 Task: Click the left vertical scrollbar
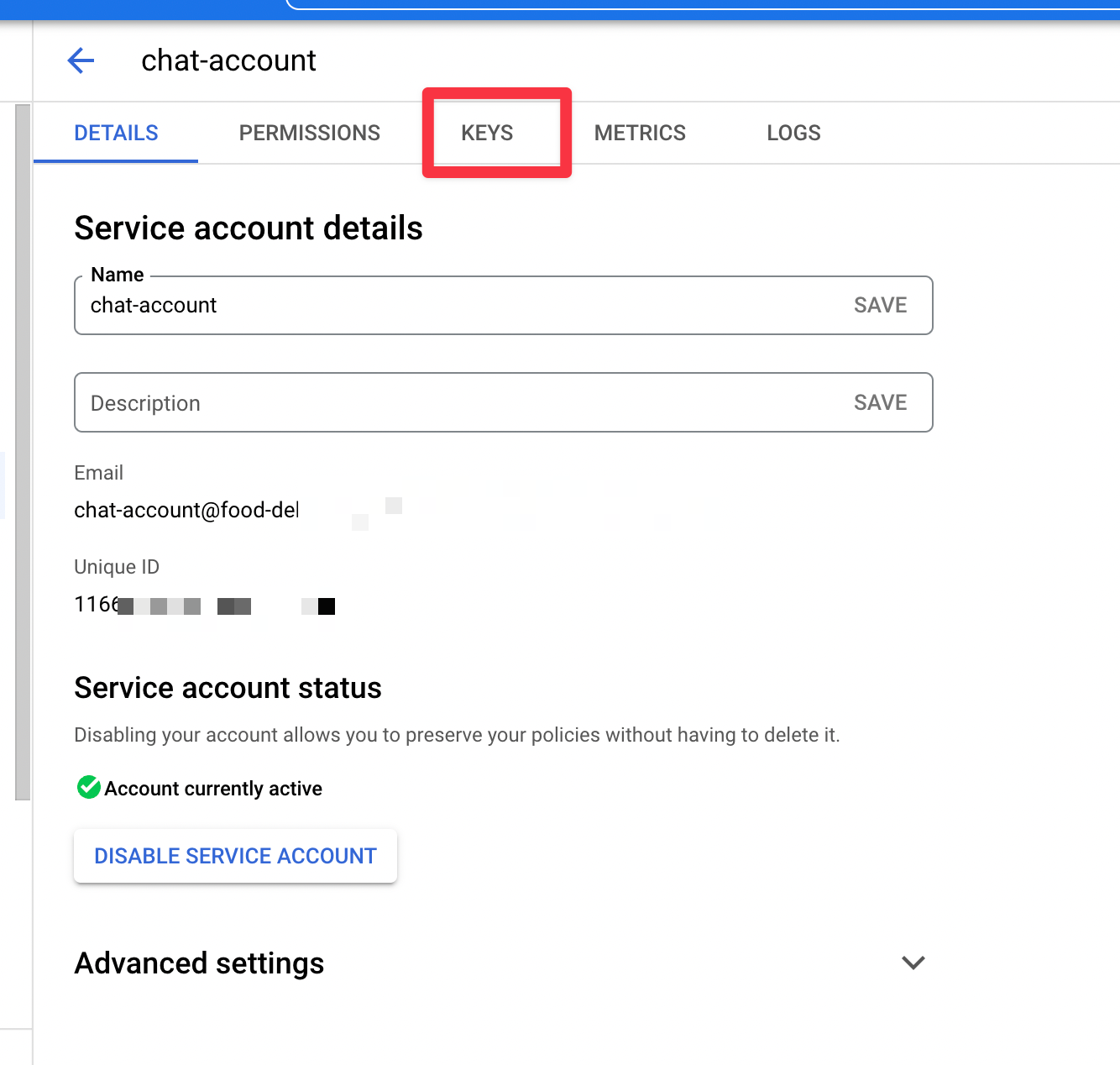pyautogui.click(x=23, y=452)
